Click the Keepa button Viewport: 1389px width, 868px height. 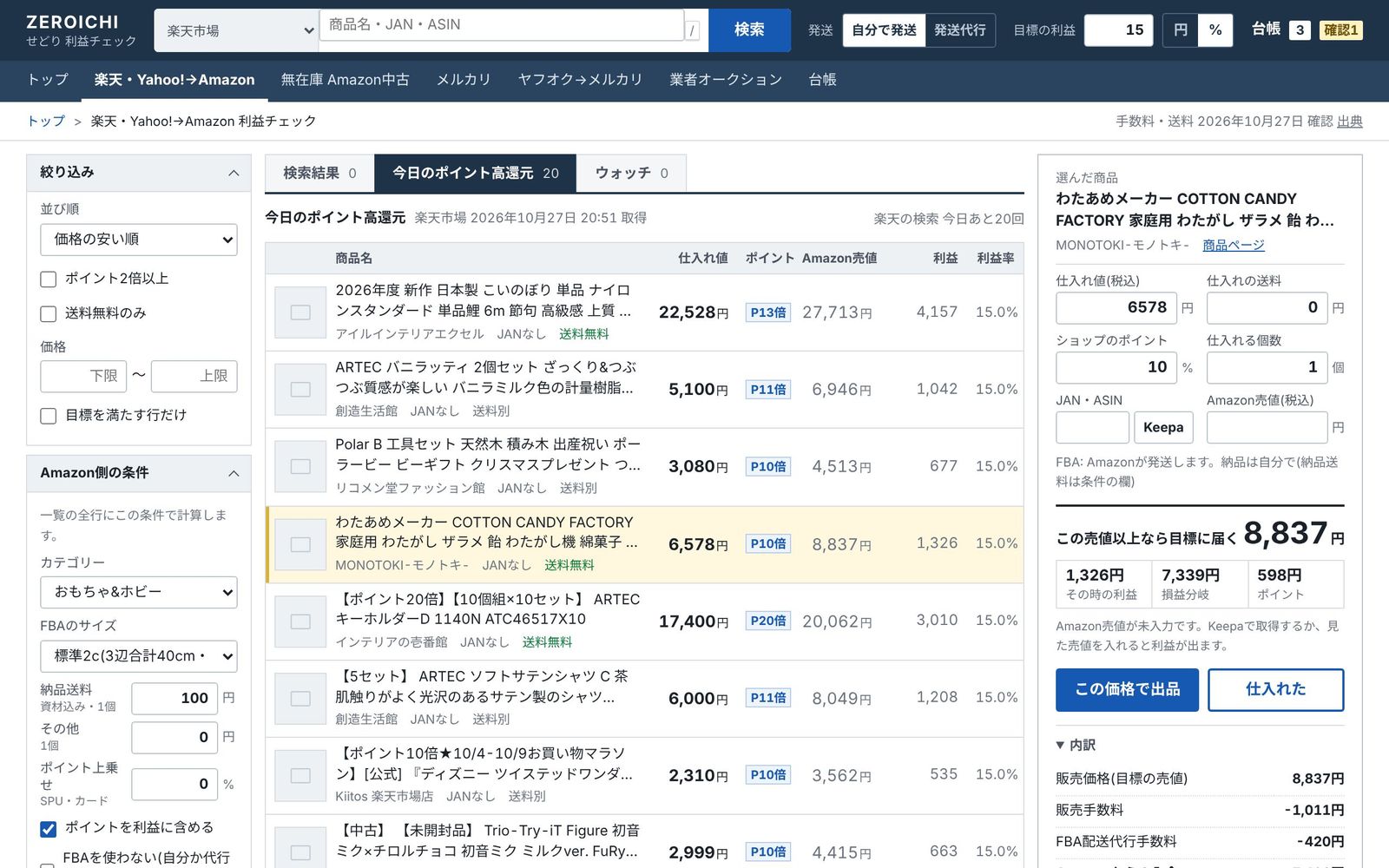click(1163, 427)
